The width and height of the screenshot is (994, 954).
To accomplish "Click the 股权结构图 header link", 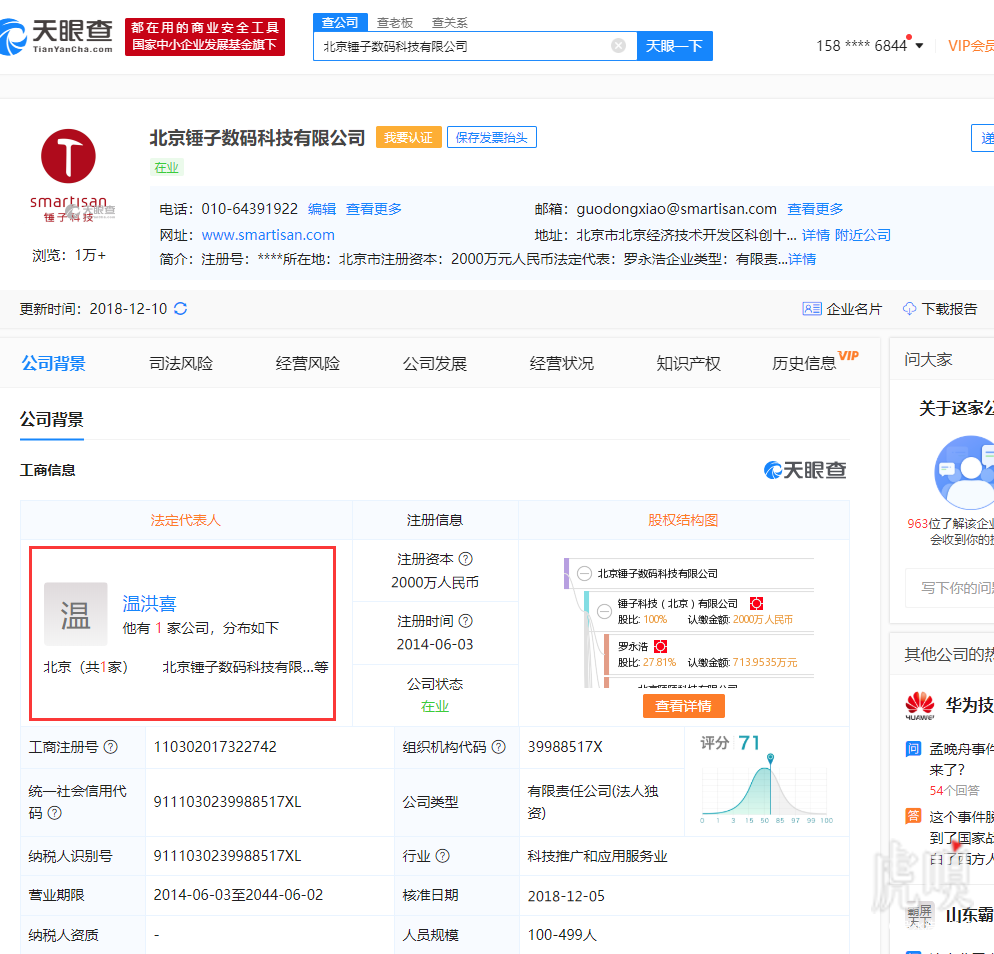I will [683, 520].
